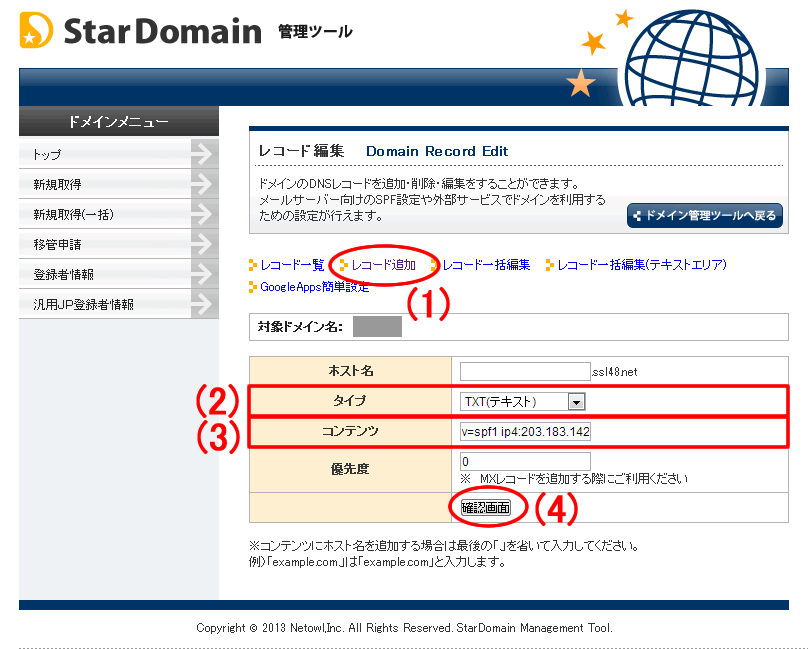
Task: Click the MXレコード note under 優先度
Action: tap(574, 479)
